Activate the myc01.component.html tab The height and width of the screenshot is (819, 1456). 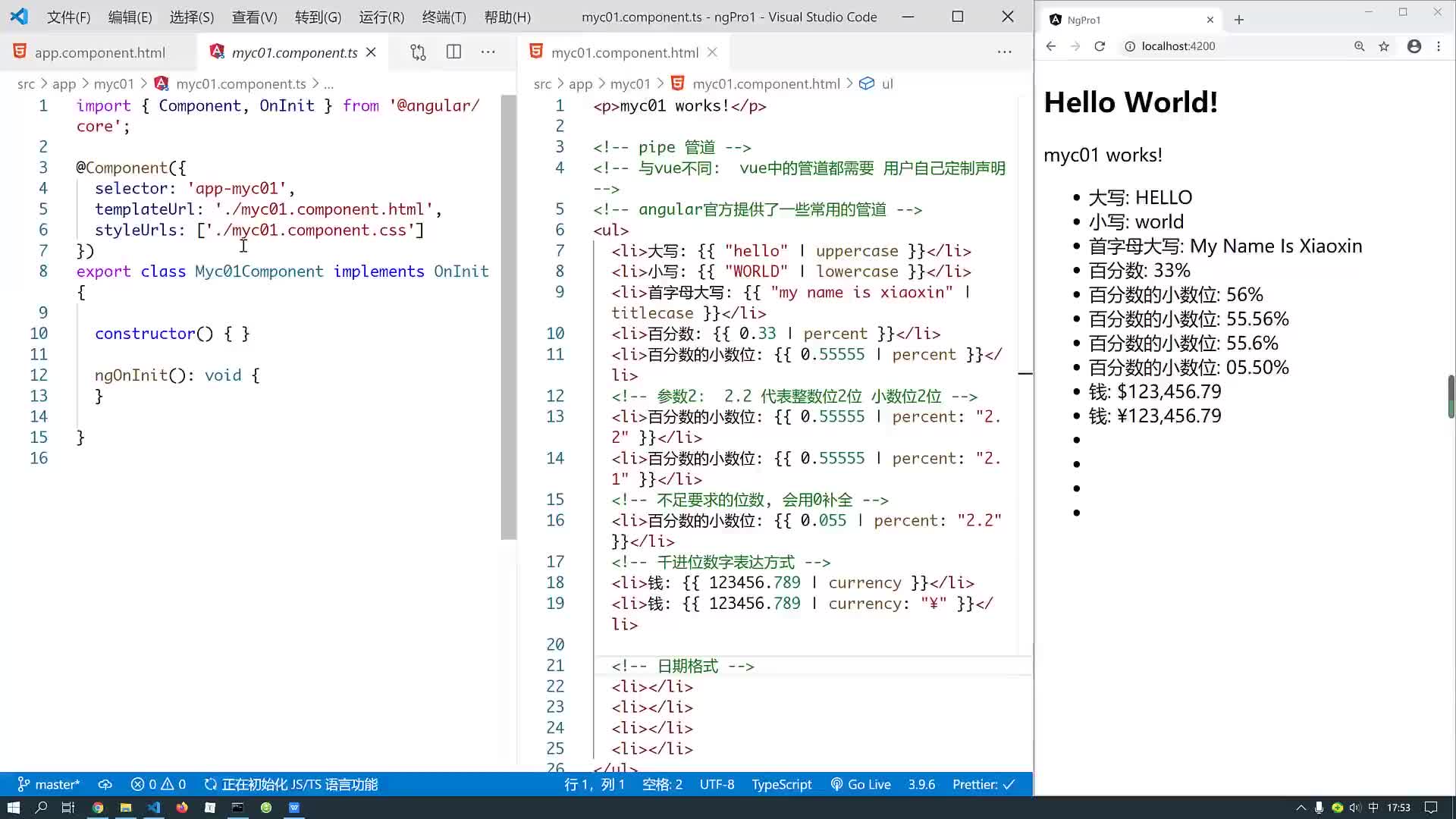pyautogui.click(x=625, y=52)
